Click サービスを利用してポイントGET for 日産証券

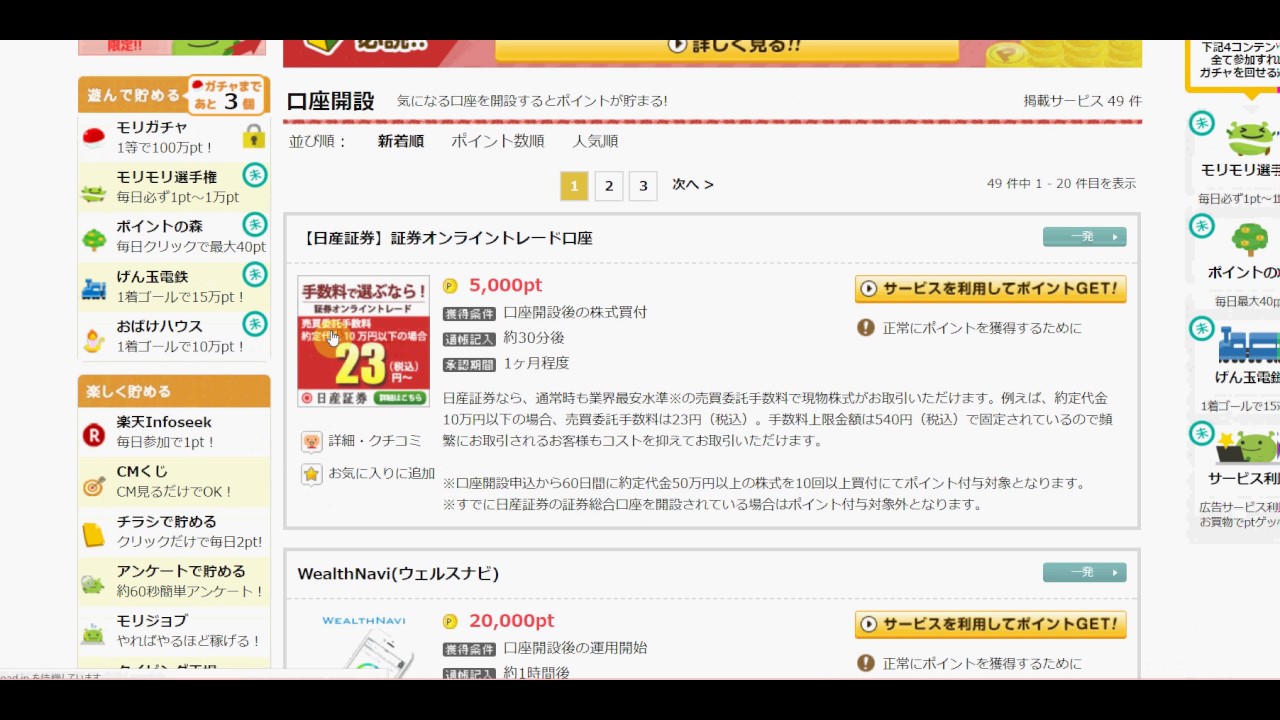coord(991,289)
